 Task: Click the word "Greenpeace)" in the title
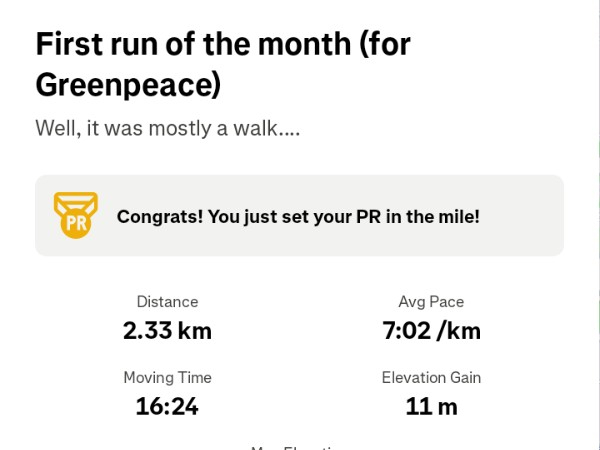(128, 85)
